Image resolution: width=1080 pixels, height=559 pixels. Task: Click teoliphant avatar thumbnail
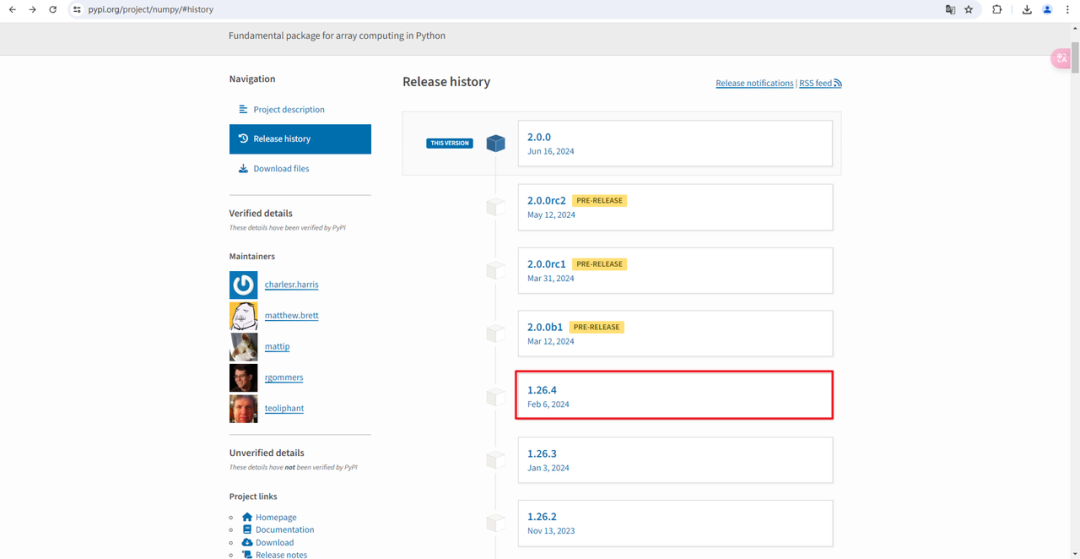click(x=243, y=409)
